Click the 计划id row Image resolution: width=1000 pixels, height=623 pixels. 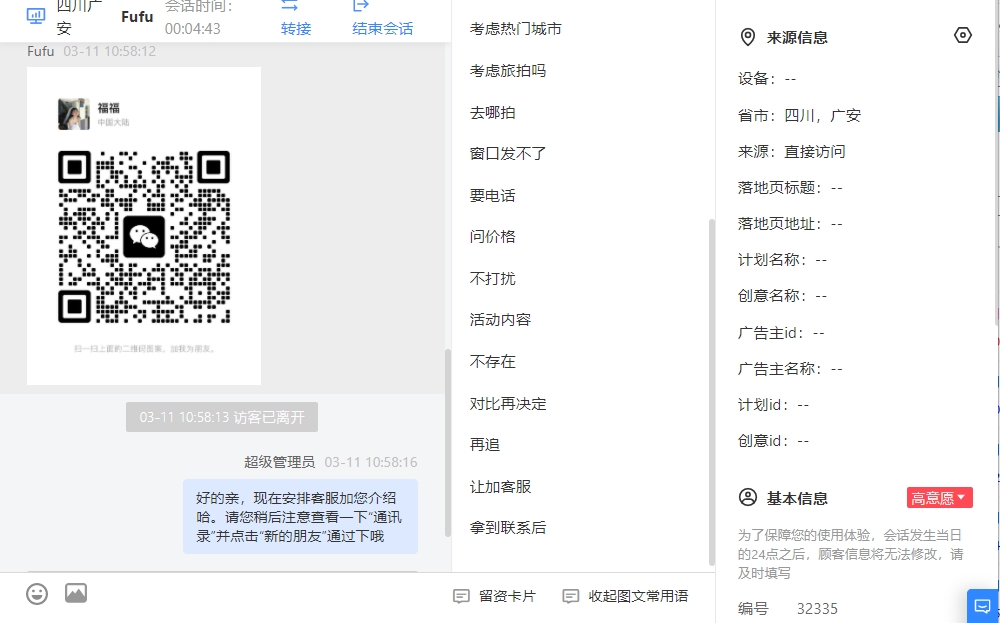tap(773, 405)
